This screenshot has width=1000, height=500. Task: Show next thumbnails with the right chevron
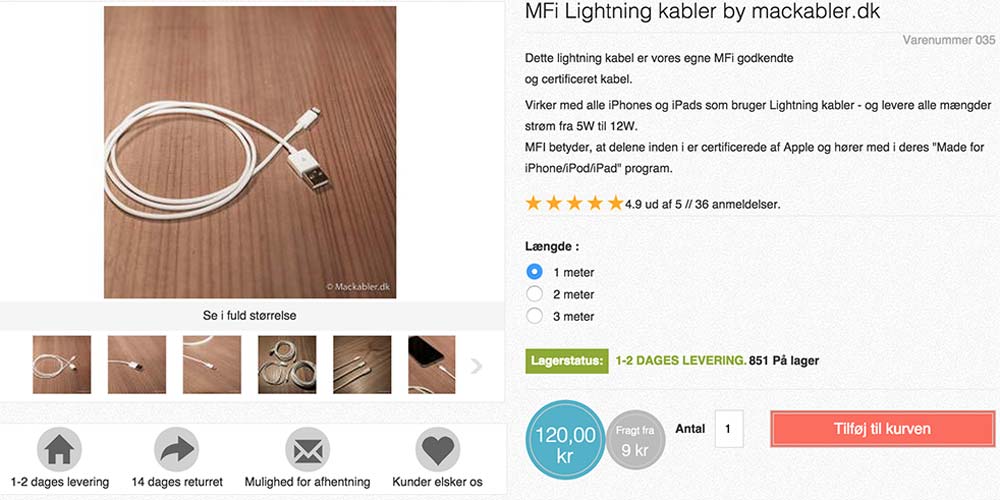[477, 366]
